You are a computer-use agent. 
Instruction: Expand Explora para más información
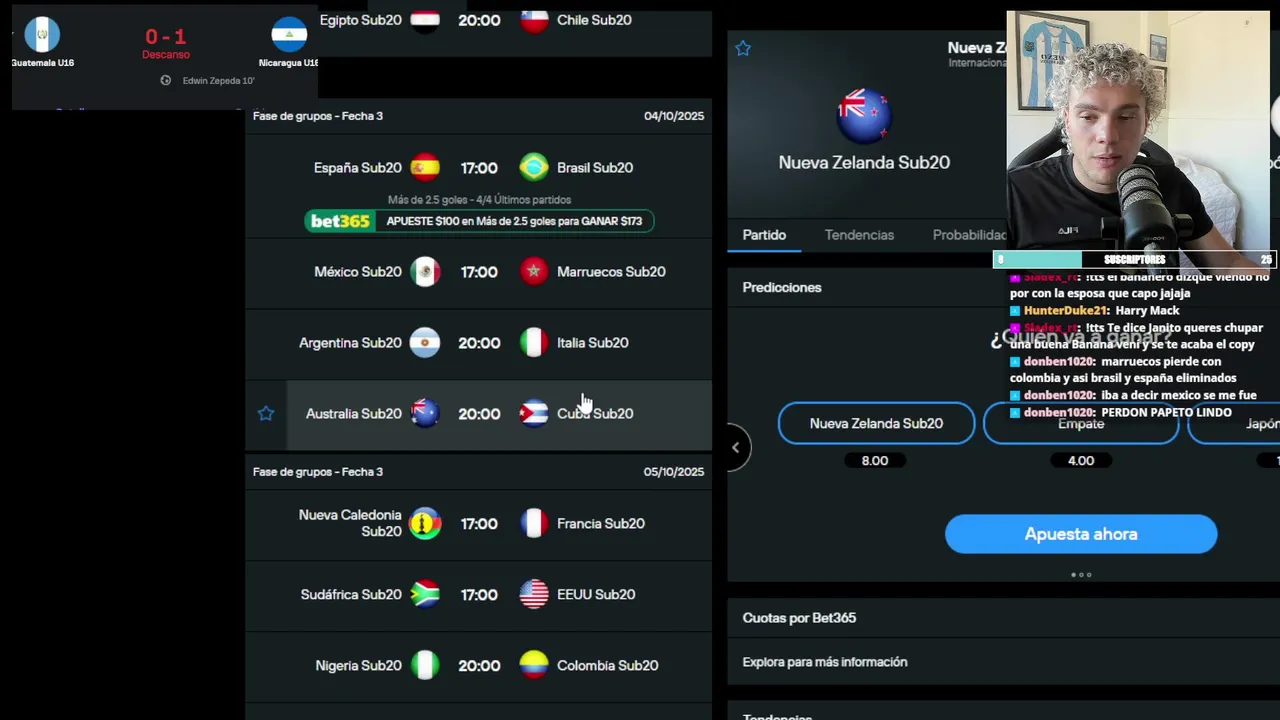(x=825, y=662)
